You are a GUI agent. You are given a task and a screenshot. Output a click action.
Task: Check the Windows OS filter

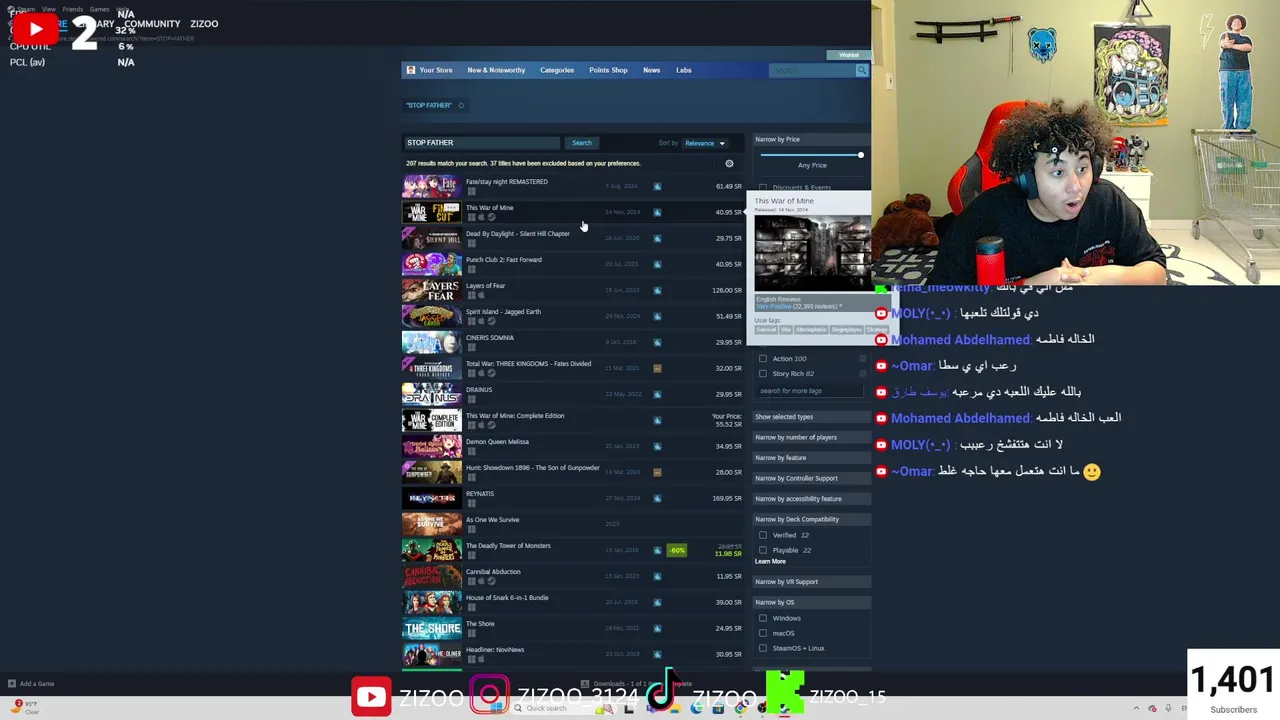(763, 618)
